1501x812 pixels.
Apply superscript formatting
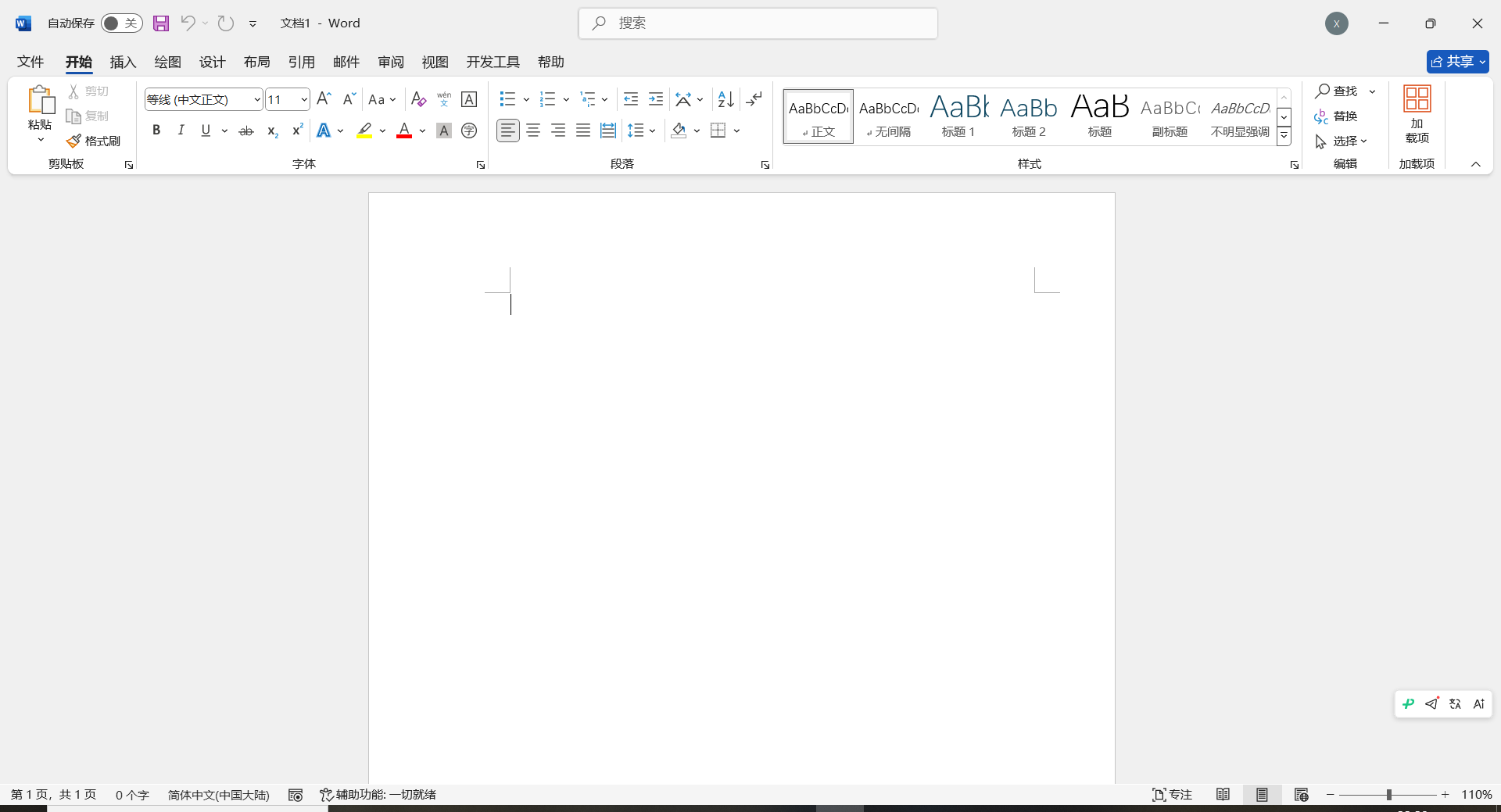pos(297,131)
